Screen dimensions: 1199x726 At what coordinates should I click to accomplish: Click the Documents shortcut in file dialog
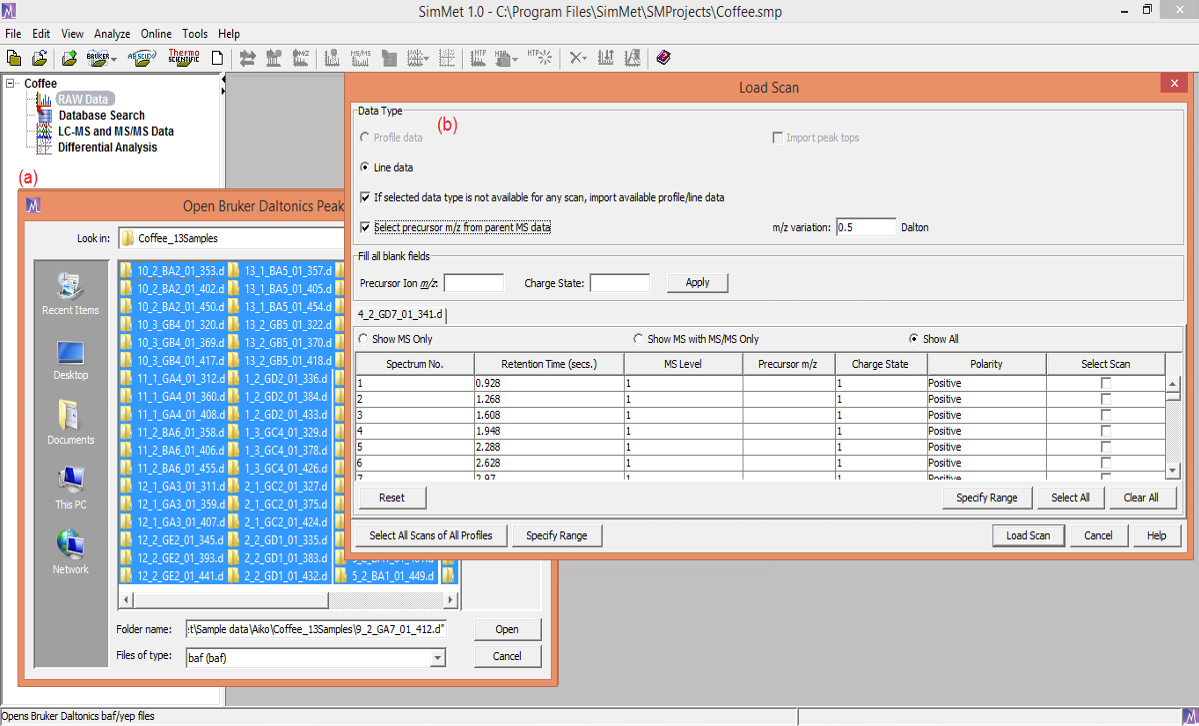(x=70, y=423)
